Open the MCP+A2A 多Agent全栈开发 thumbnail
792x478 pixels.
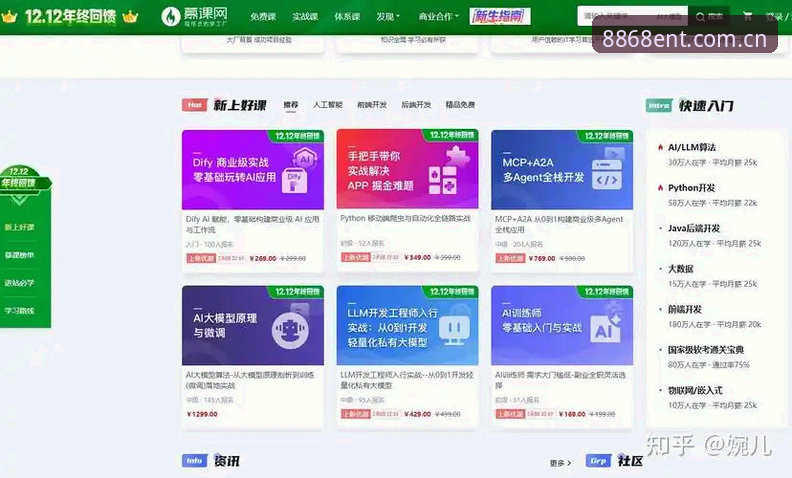[562, 170]
